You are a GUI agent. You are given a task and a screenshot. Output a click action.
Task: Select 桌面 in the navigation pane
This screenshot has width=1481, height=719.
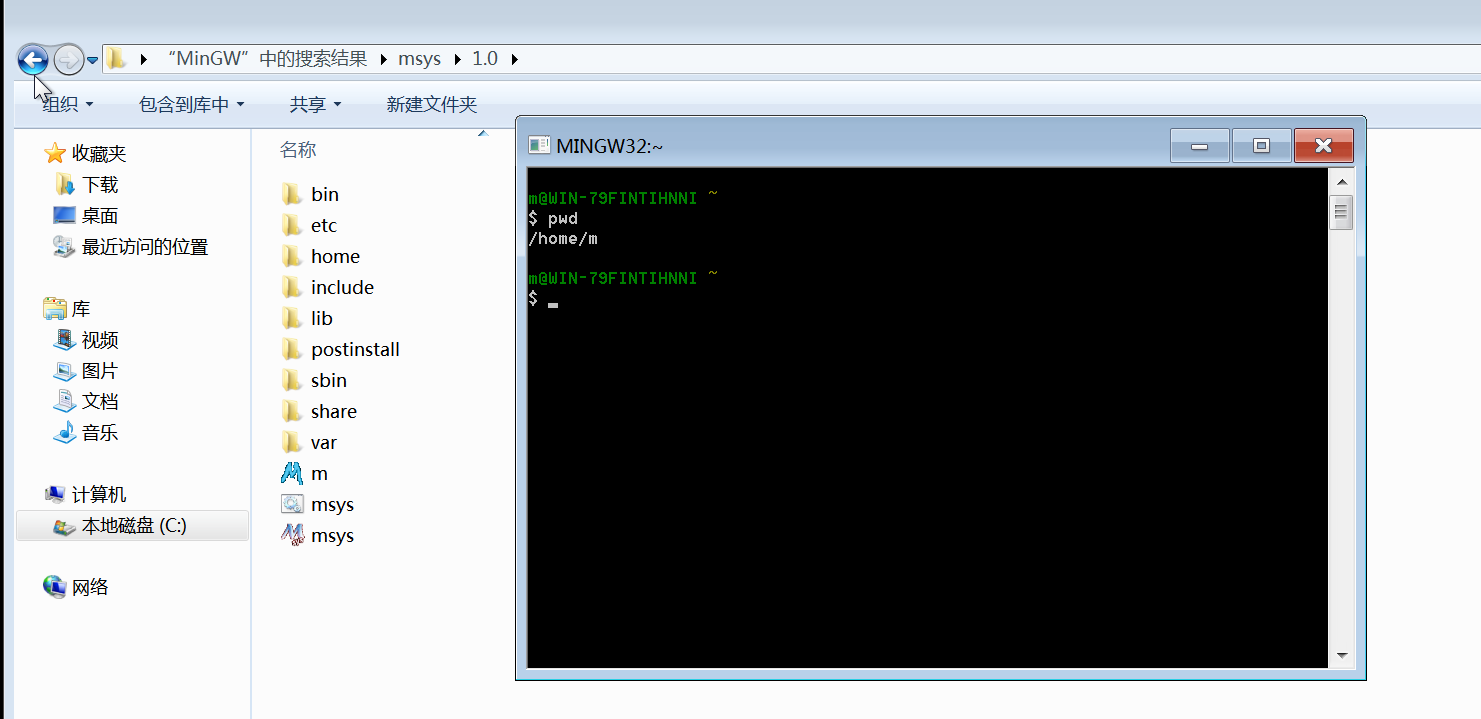99,216
